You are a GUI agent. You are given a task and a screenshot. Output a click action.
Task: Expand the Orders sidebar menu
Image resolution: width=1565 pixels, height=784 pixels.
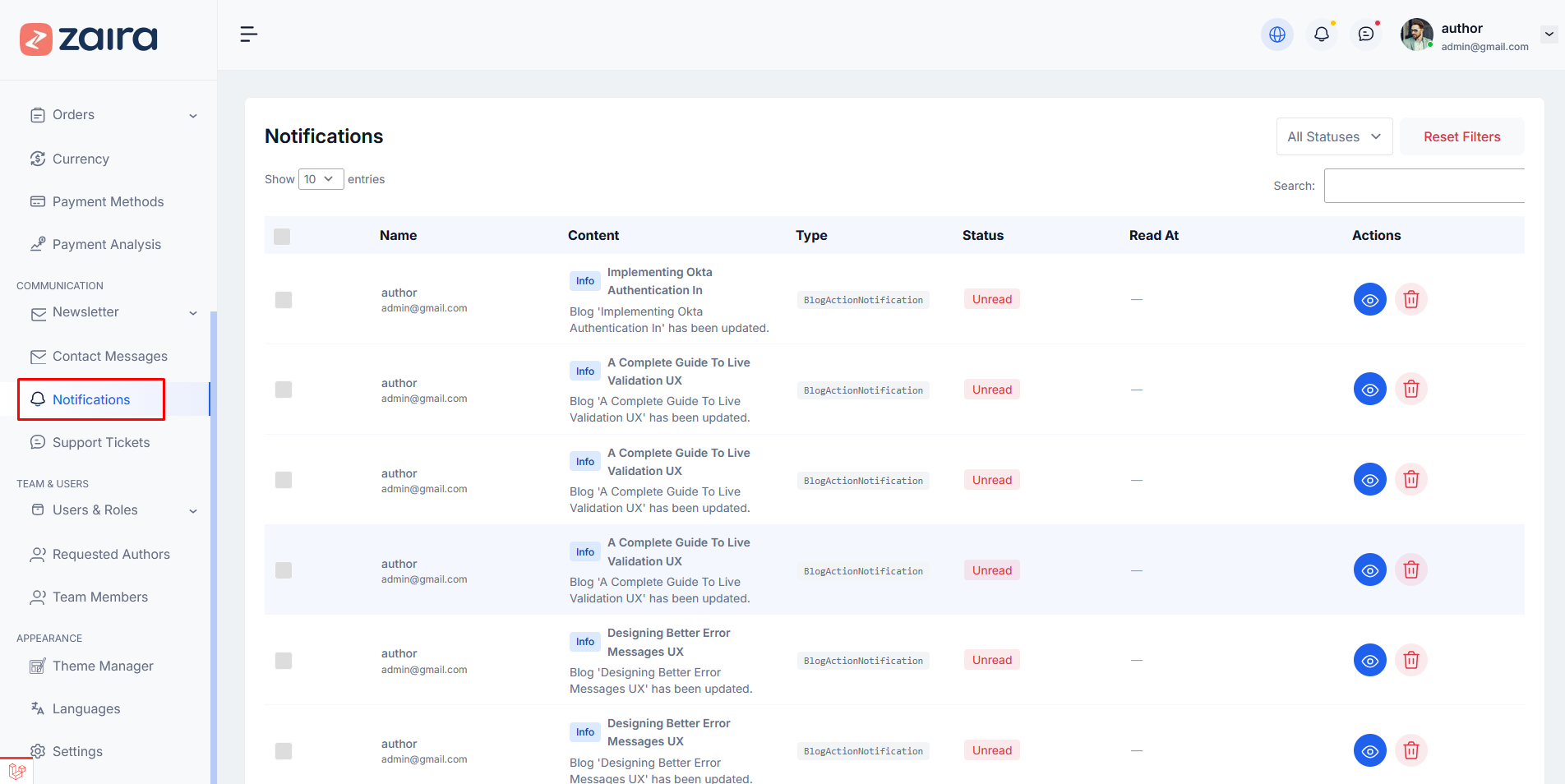click(113, 115)
